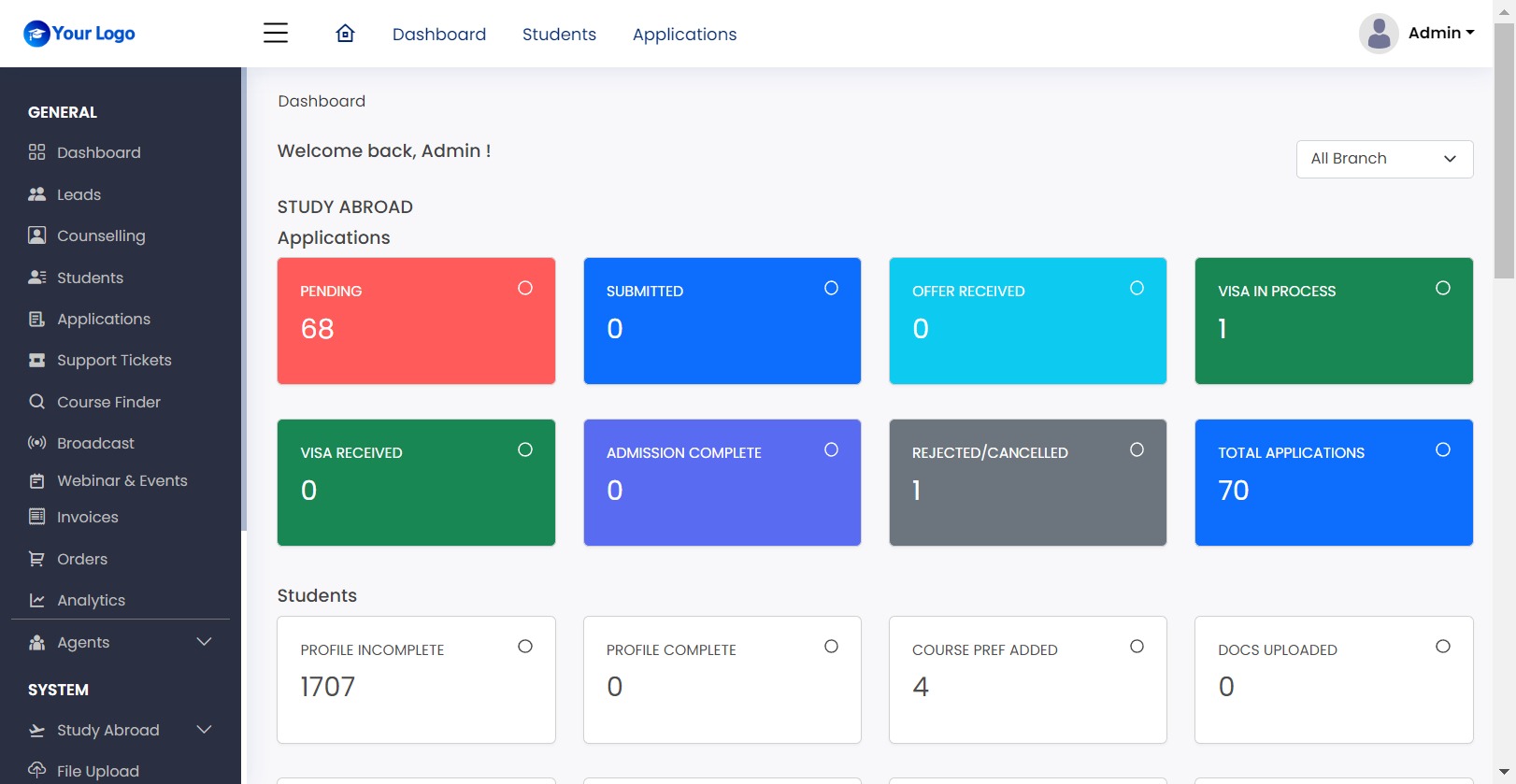Click the Invoices icon in sidebar

click(36, 517)
